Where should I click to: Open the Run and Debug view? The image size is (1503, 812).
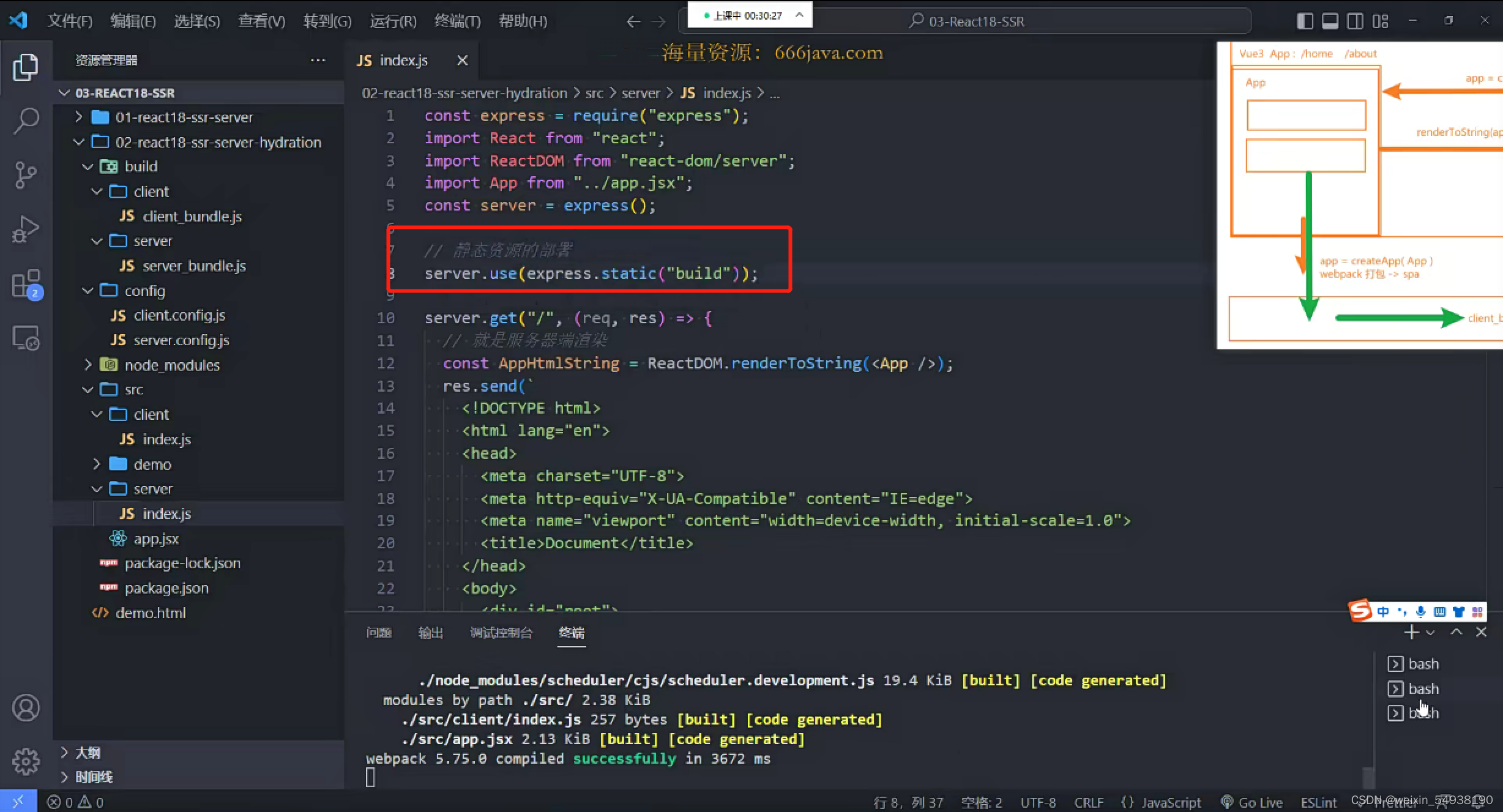(x=26, y=229)
